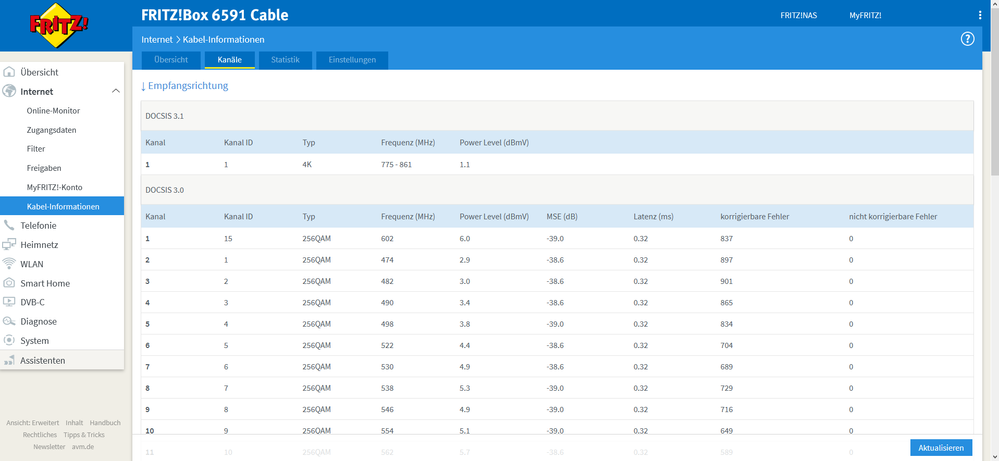Open the Einstellungen tab

click(352, 60)
